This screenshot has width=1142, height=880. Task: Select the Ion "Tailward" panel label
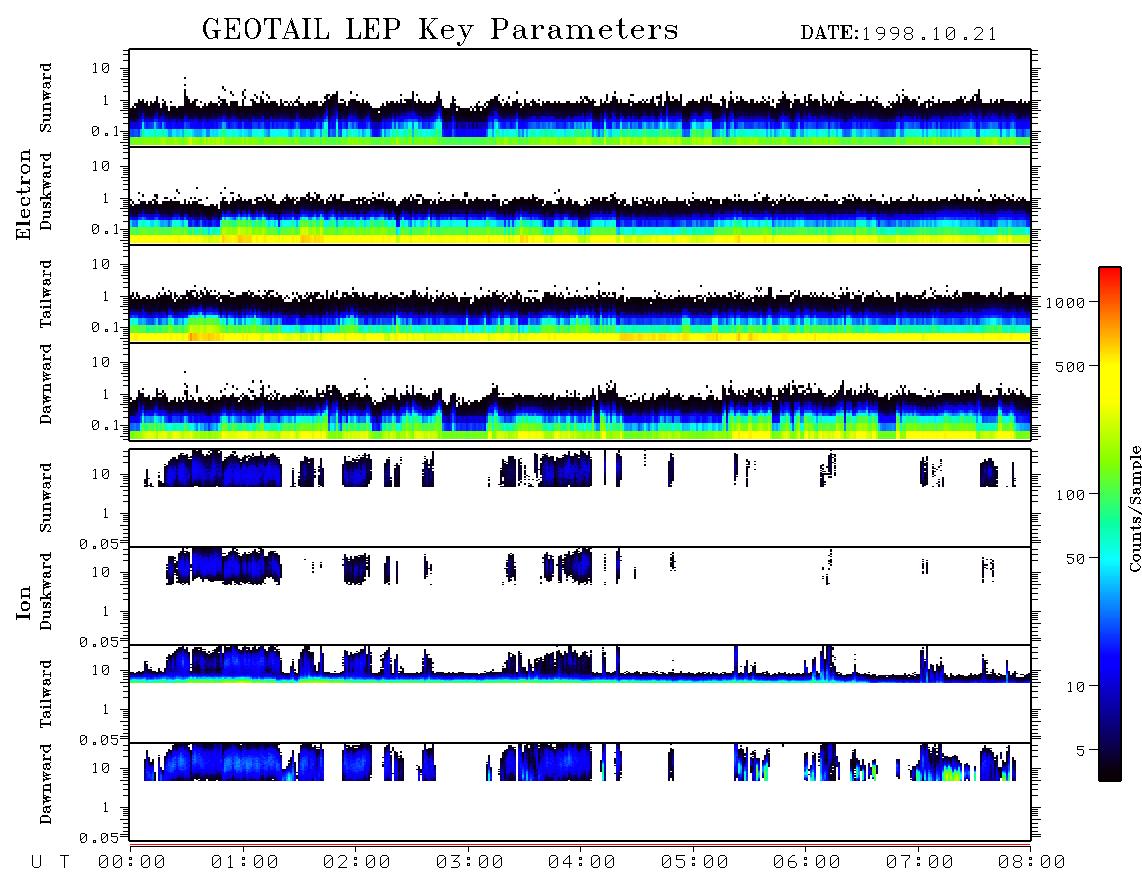46,694
